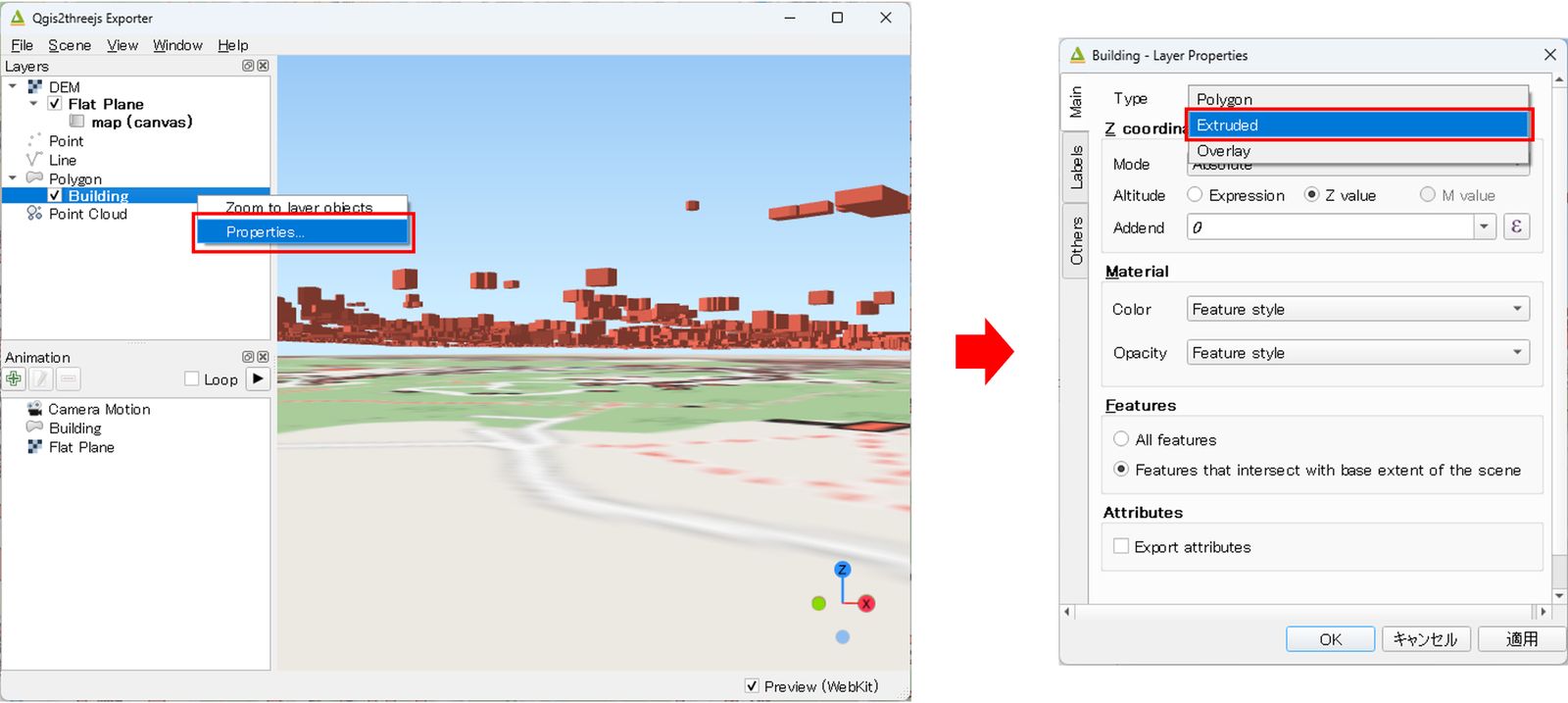The width and height of the screenshot is (1568, 703).
Task: Click the OK button
Action: click(1330, 639)
